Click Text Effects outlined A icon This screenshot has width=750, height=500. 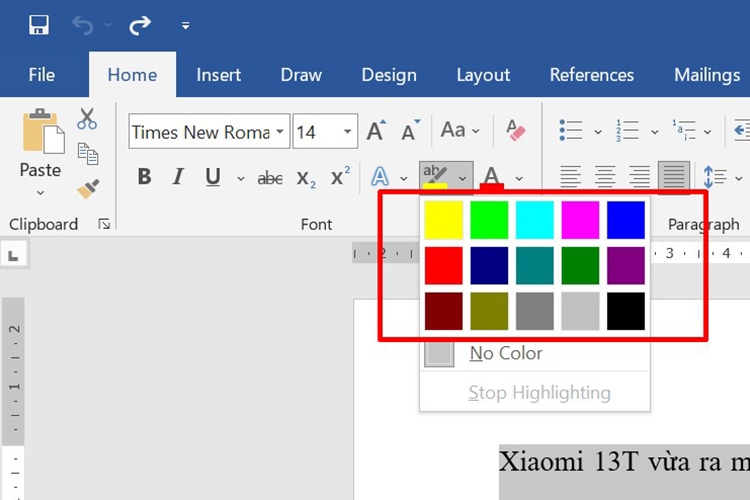click(380, 177)
